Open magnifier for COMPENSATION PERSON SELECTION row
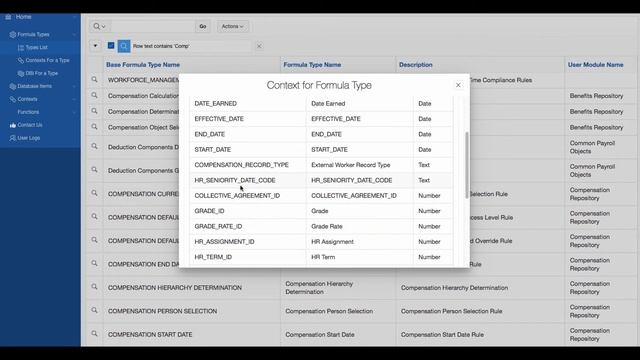640x360 pixels. pyautogui.click(x=94, y=310)
